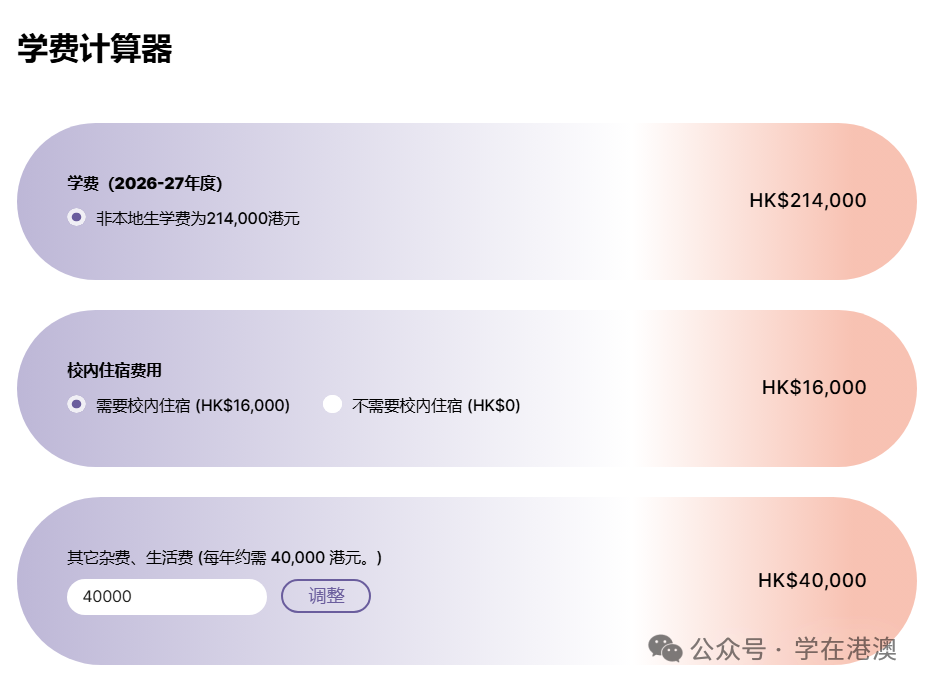The width and height of the screenshot is (926, 686).
Task: Click the 其它杂费、生活费 label text
Action: click(x=130, y=557)
